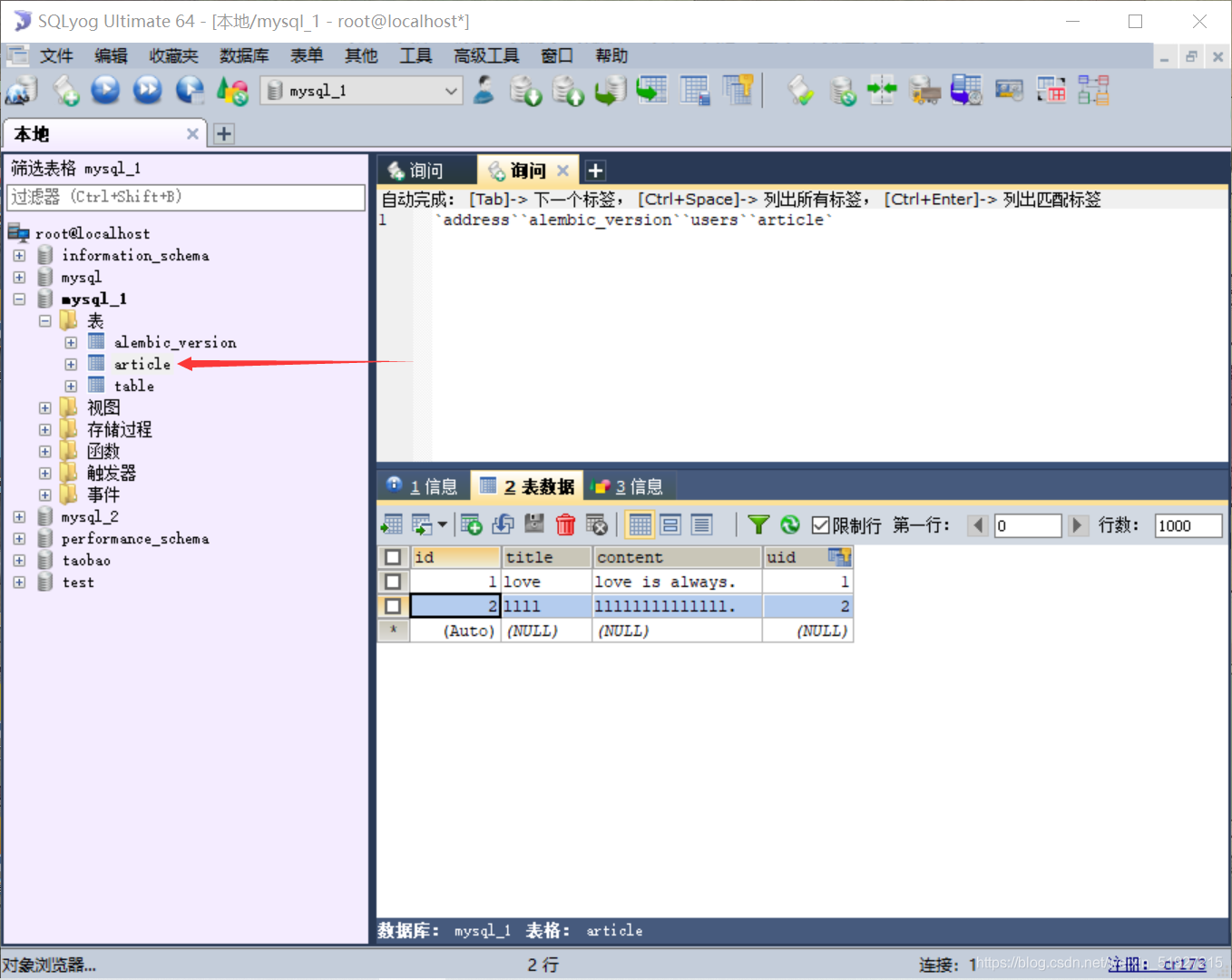The width and height of the screenshot is (1232, 980).
Task: Click the 第一行 input field
Action: click(x=1028, y=525)
